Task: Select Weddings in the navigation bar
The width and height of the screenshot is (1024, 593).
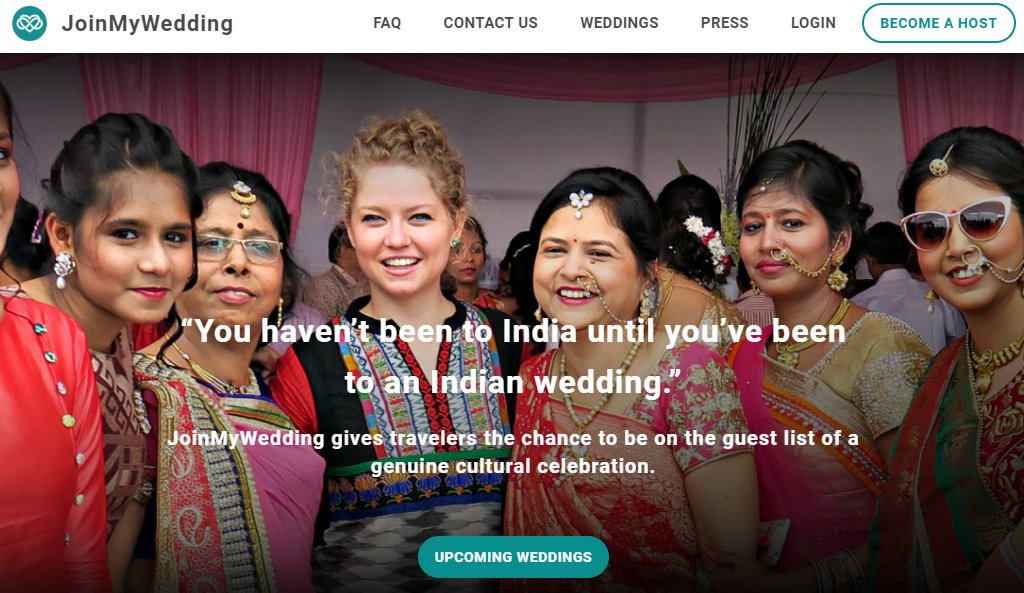Action: coord(619,23)
